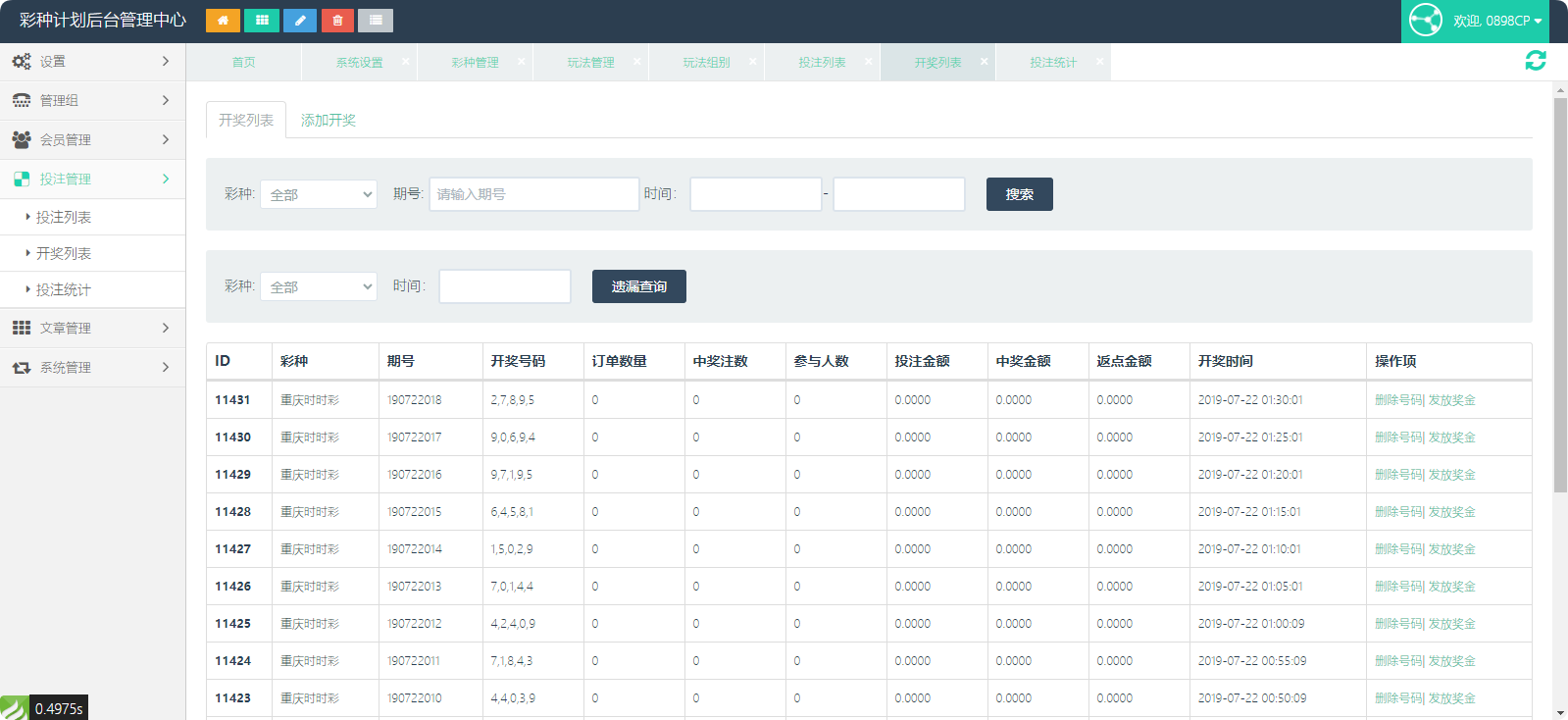
Task: Open the 彩种 dropdown in search form
Action: [x=319, y=194]
